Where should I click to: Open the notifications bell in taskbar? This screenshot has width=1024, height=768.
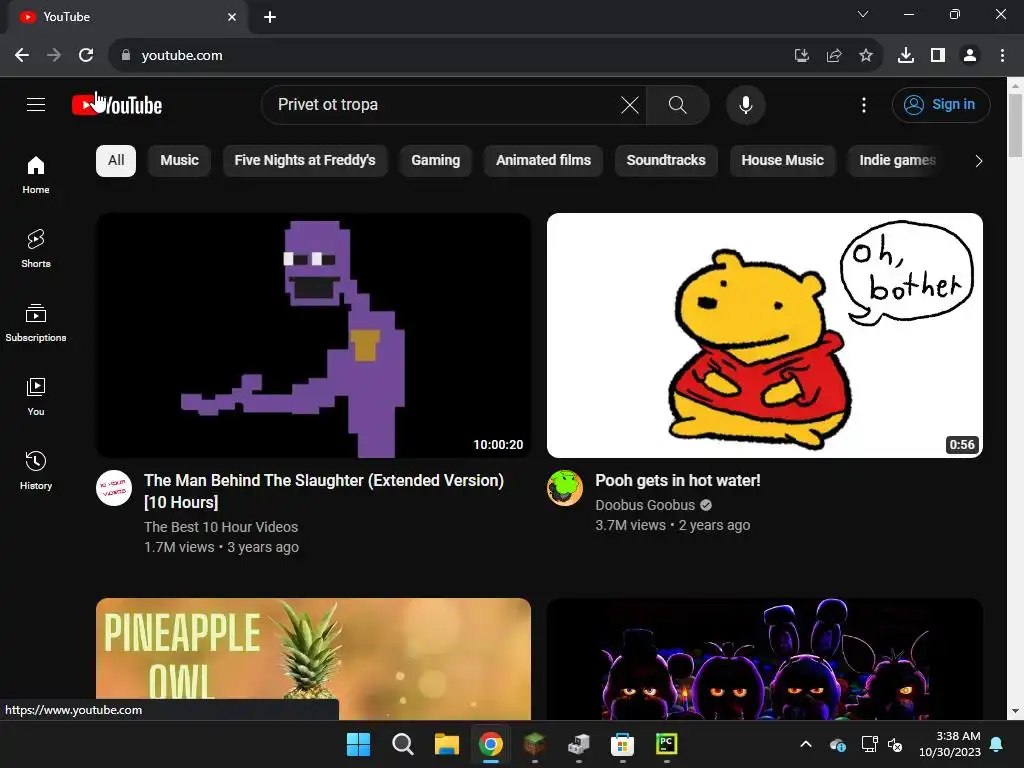(x=997, y=744)
